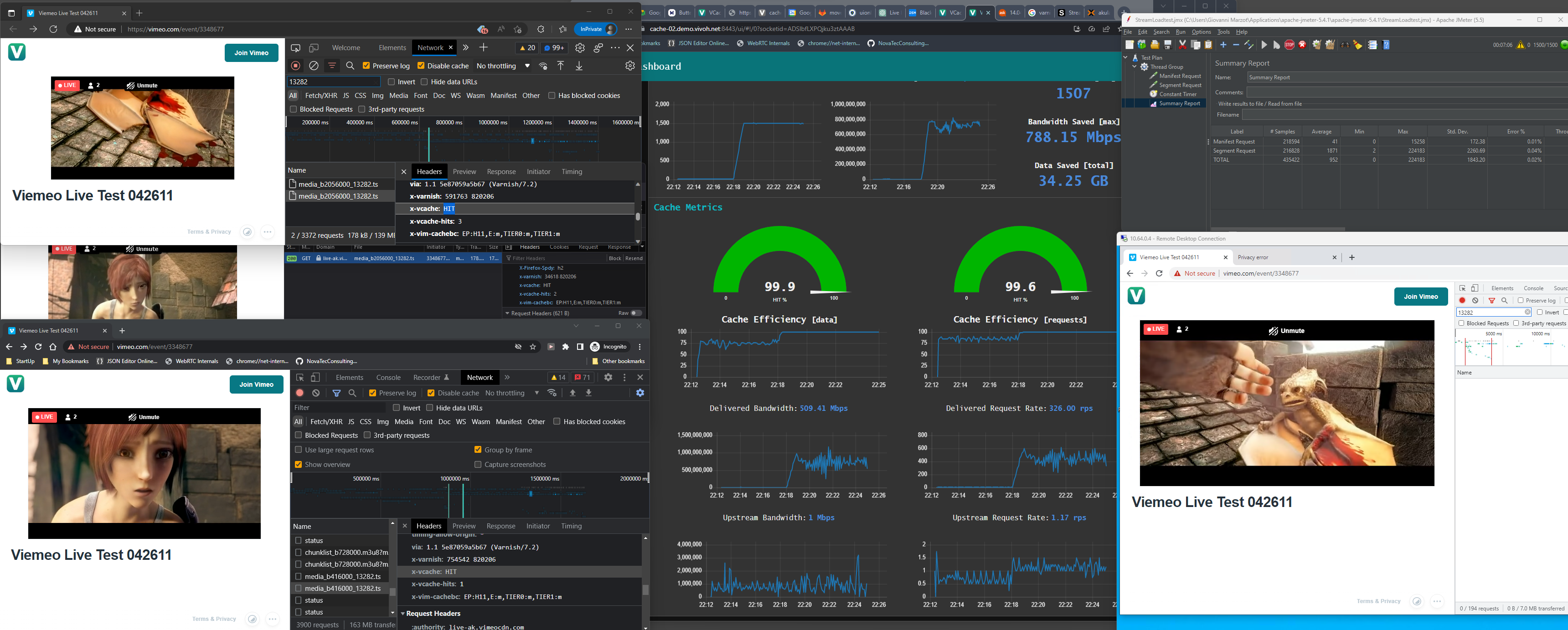This screenshot has height=630, width=1568.
Task: Uncheck Show overview option
Action: (x=298, y=465)
